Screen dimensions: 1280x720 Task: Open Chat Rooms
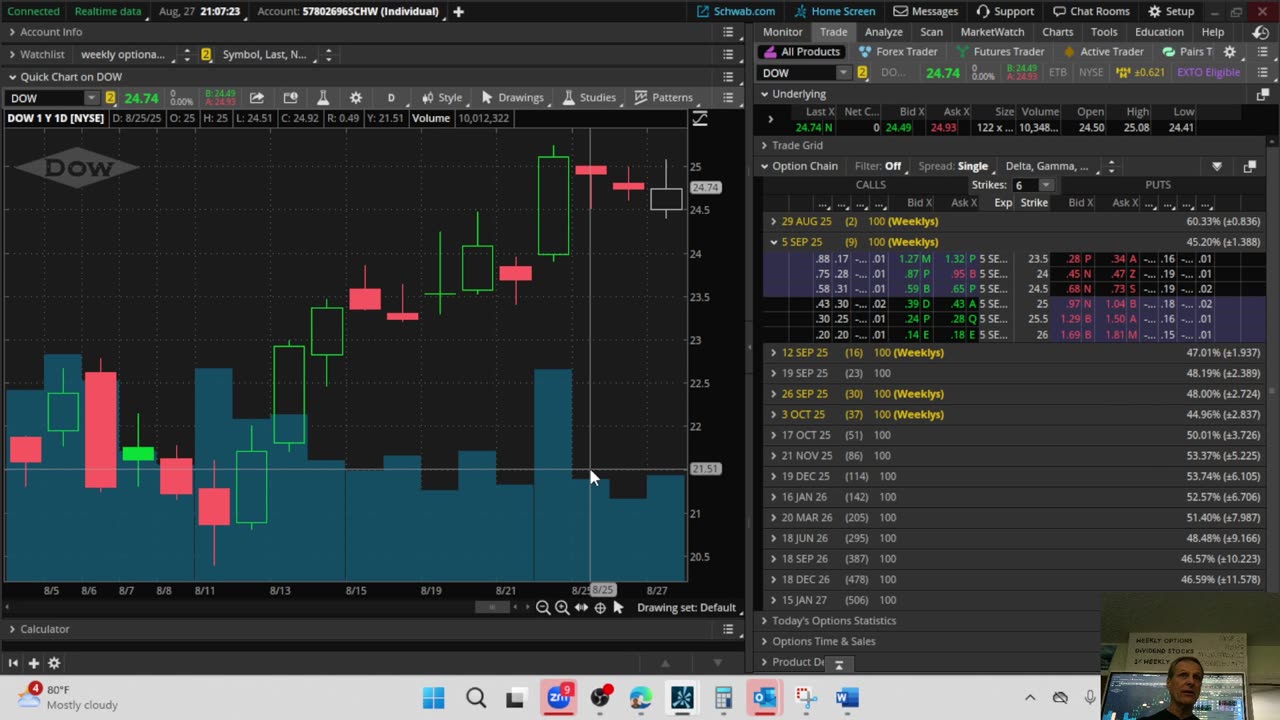[x=1093, y=11]
